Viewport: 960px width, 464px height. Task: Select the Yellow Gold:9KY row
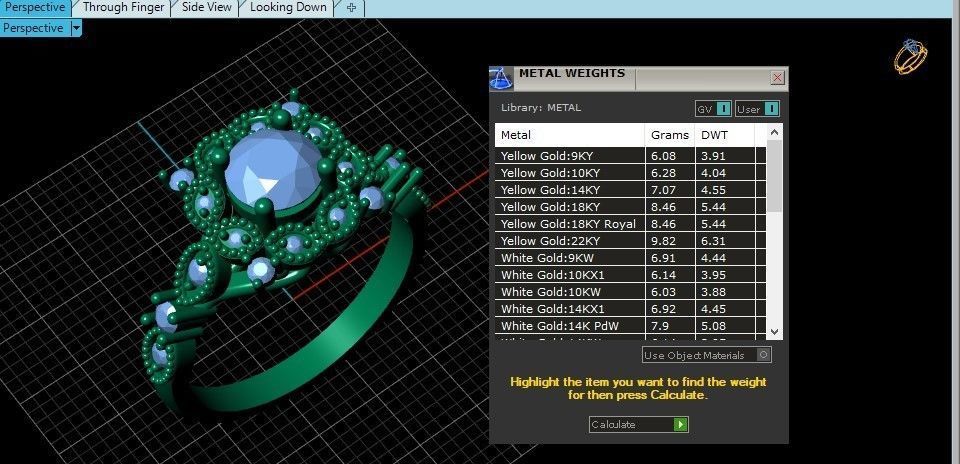click(631, 155)
